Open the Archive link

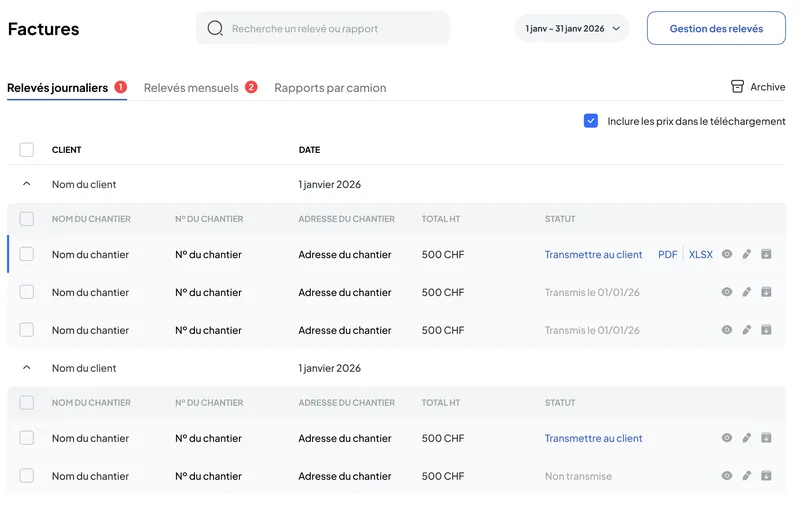(x=758, y=87)
